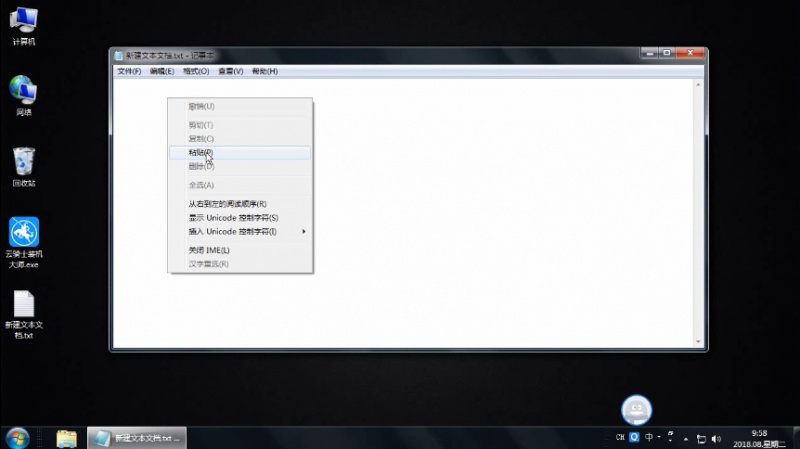Choose 粘贴(P) in the context menu
The height and width of the screenshot is (449, 800).
click(x=240, y=153)
